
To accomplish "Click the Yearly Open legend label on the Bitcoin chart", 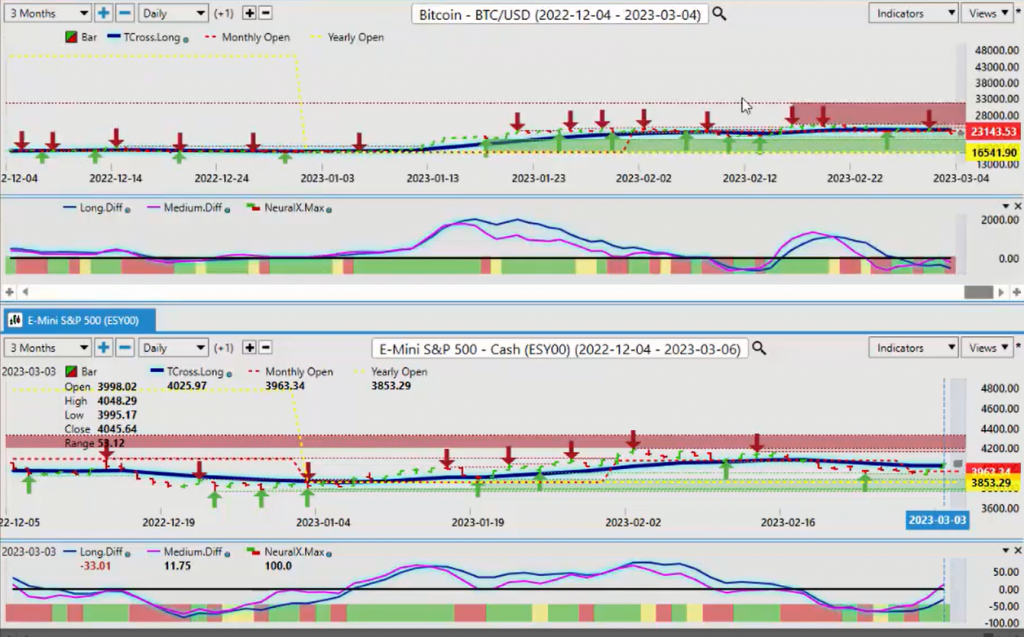I will coord(355,37).
